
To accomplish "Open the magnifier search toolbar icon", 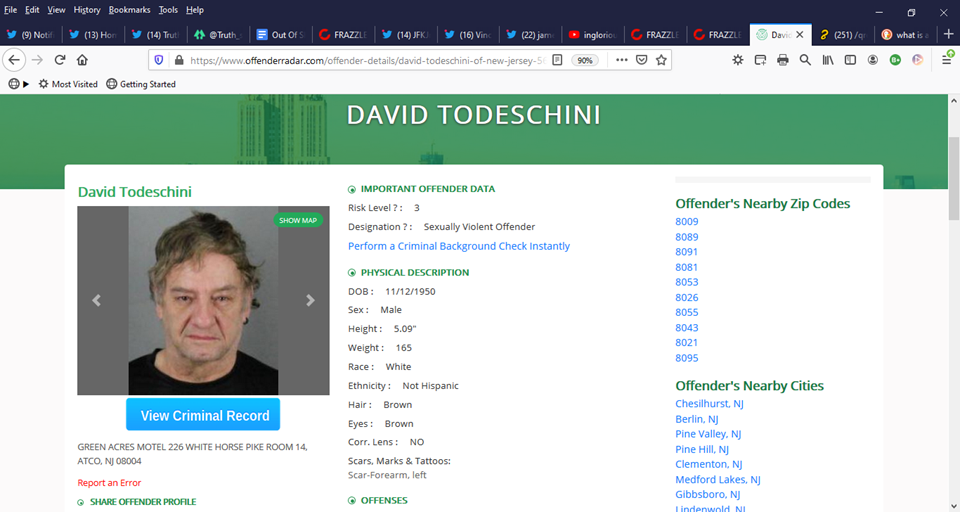I will 805,60.
